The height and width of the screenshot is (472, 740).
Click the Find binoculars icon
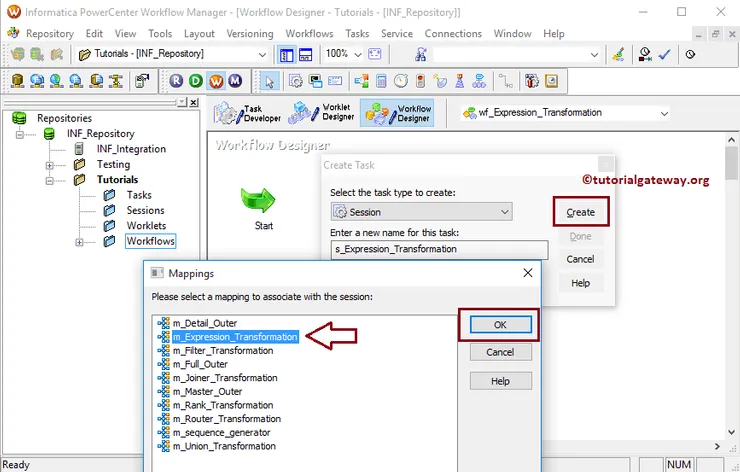[x=420, y=54]
